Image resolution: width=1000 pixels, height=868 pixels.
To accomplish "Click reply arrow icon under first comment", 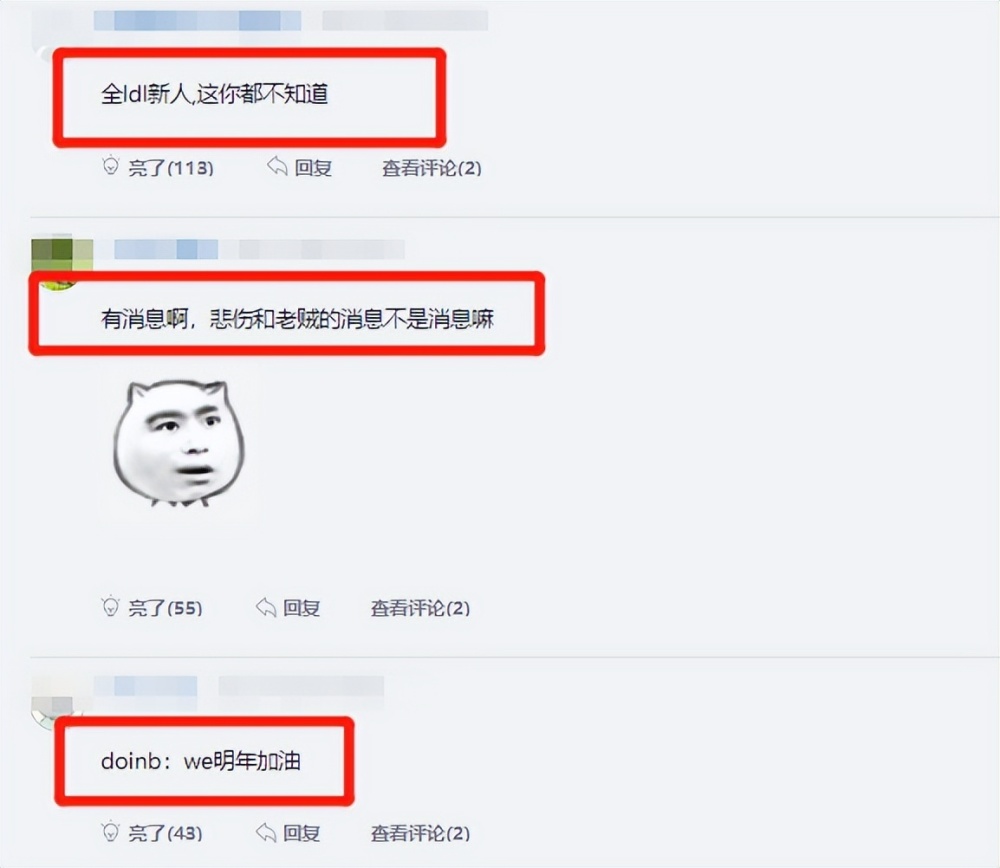I will (277, 166).
